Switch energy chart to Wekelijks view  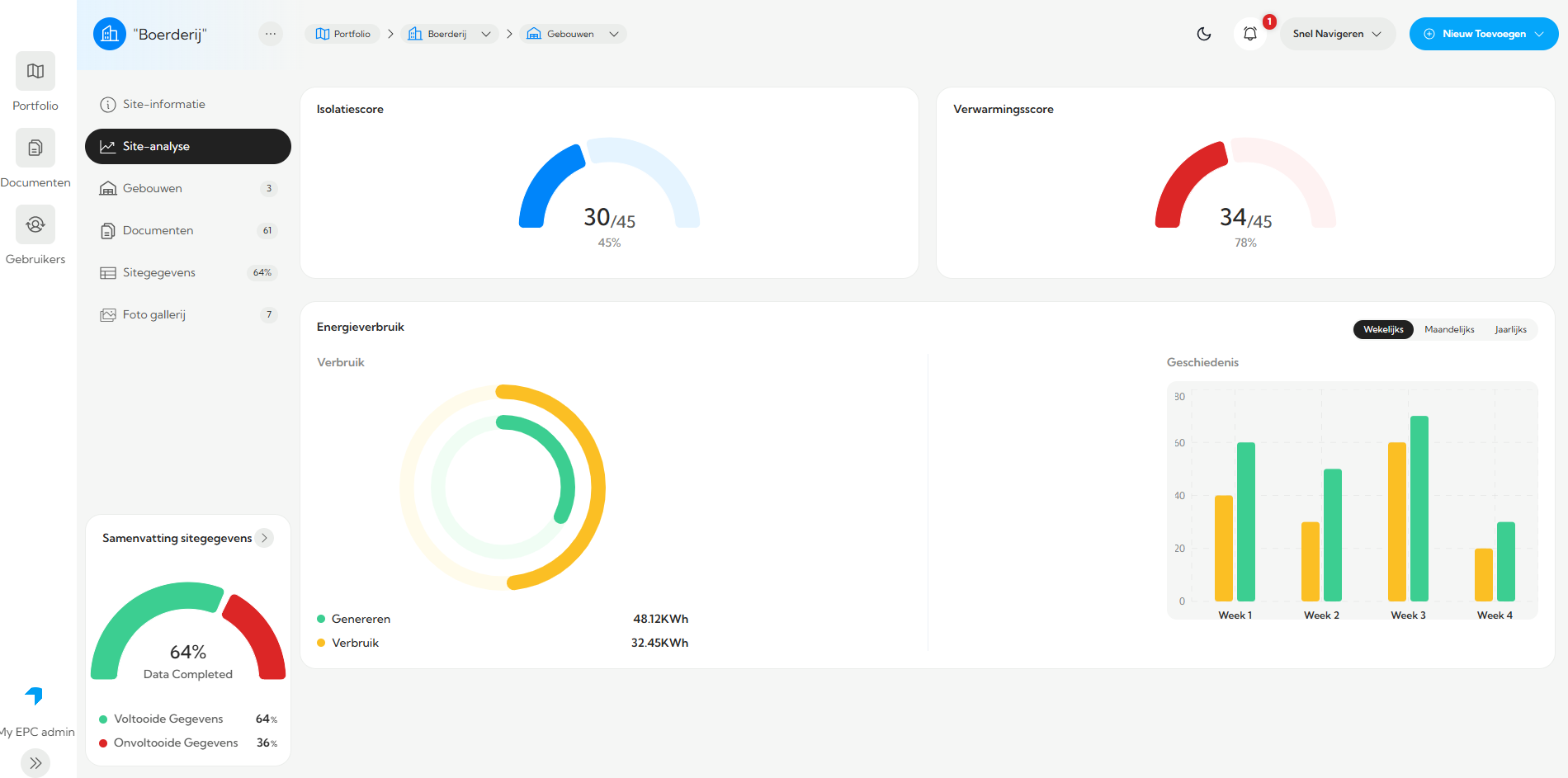click(x=1383, y=329)
